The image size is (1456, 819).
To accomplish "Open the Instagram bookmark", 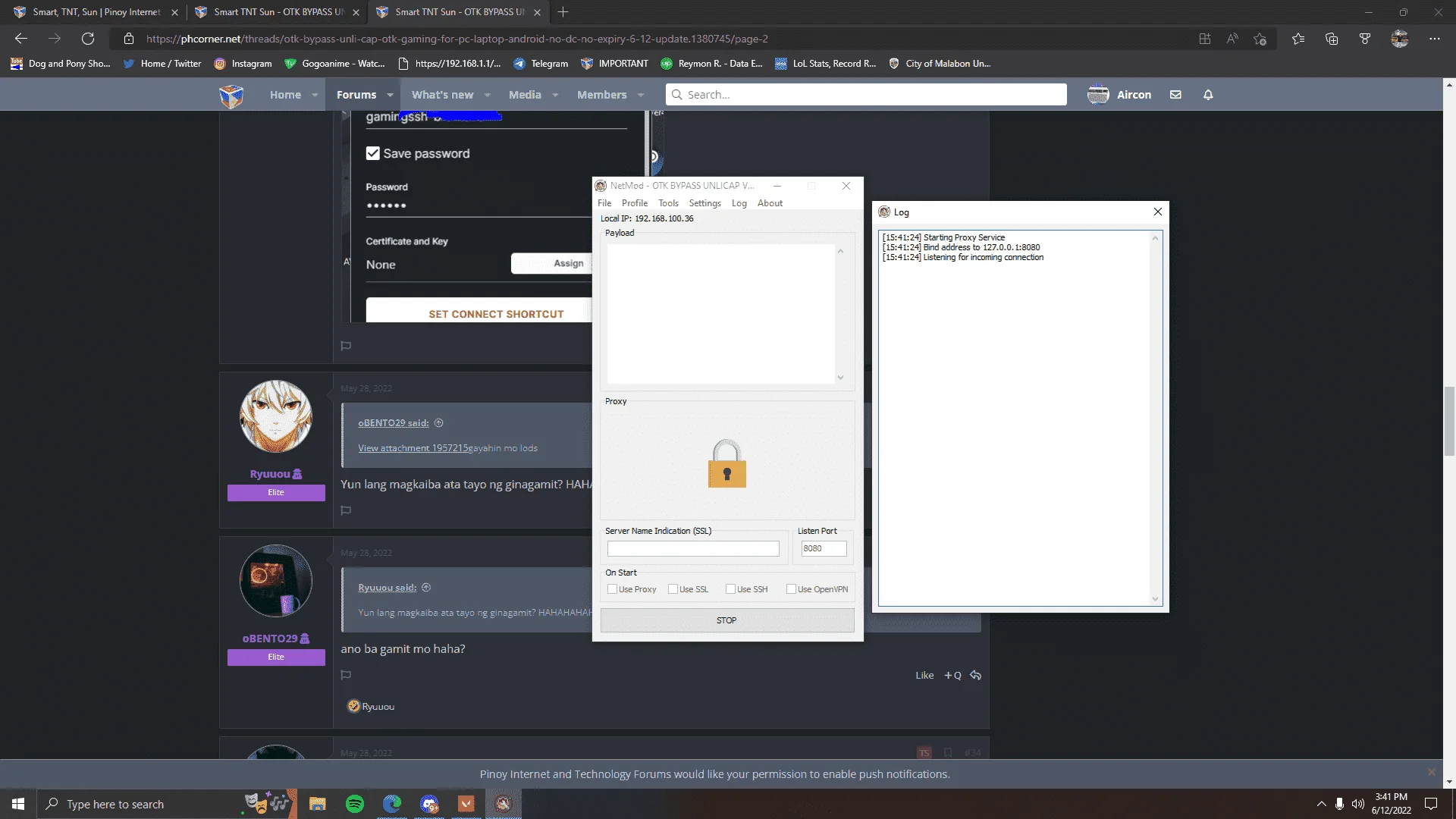I will point(243,64).
